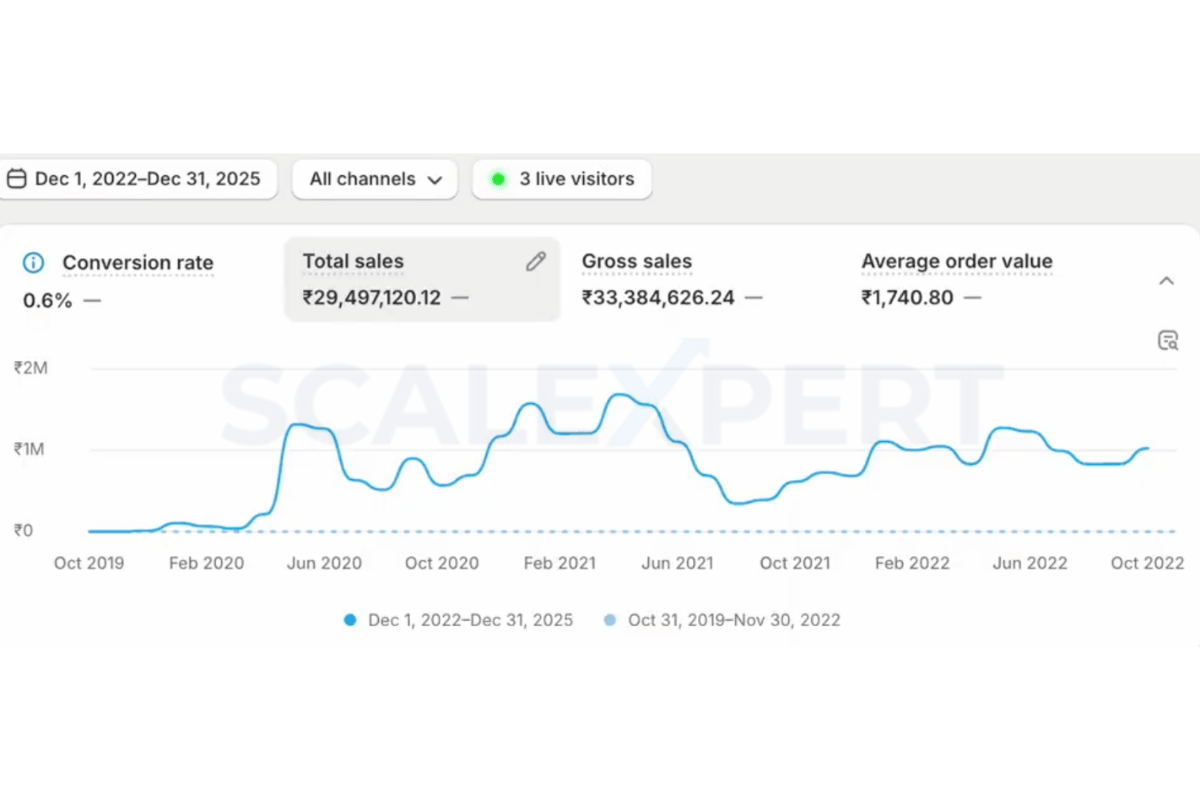The width and height of the screenshot is (1200, 800).
Task: Click the ₹33,384,626.24 gross sales value
Action: click(x=659, y=297)
